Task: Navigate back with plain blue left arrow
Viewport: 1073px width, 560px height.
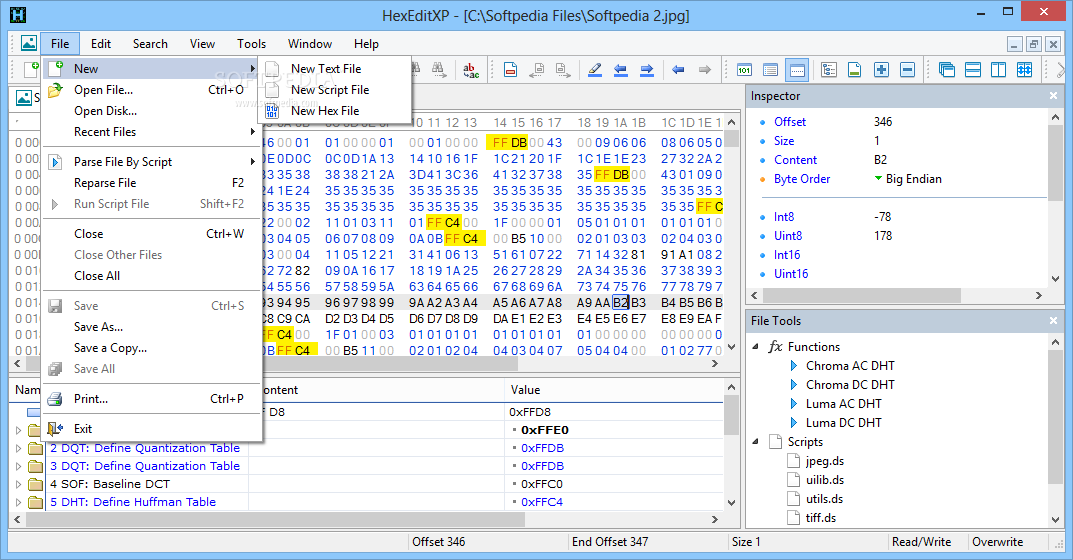Action: 678,70
